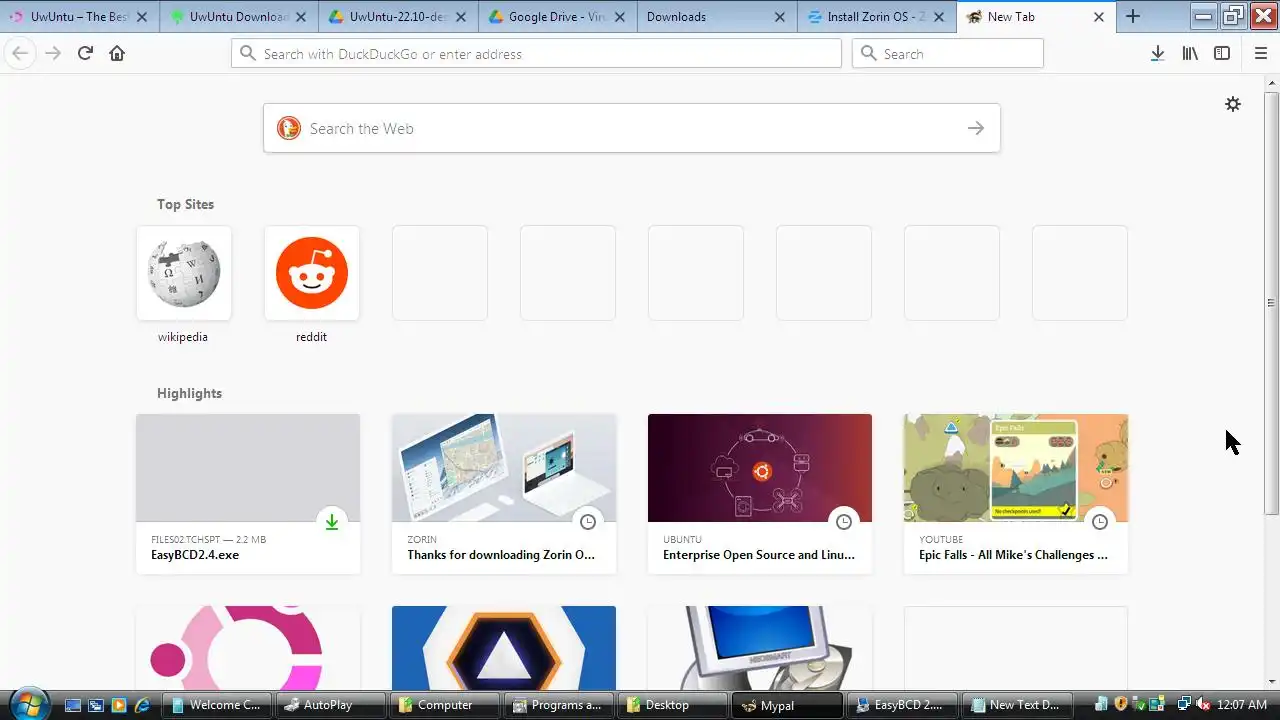Image resolution: width=1280 pixels, height=720 pixels.
Task: Click the security shield tray icon
Action: pyautogui.click(x=1121, y=705)
